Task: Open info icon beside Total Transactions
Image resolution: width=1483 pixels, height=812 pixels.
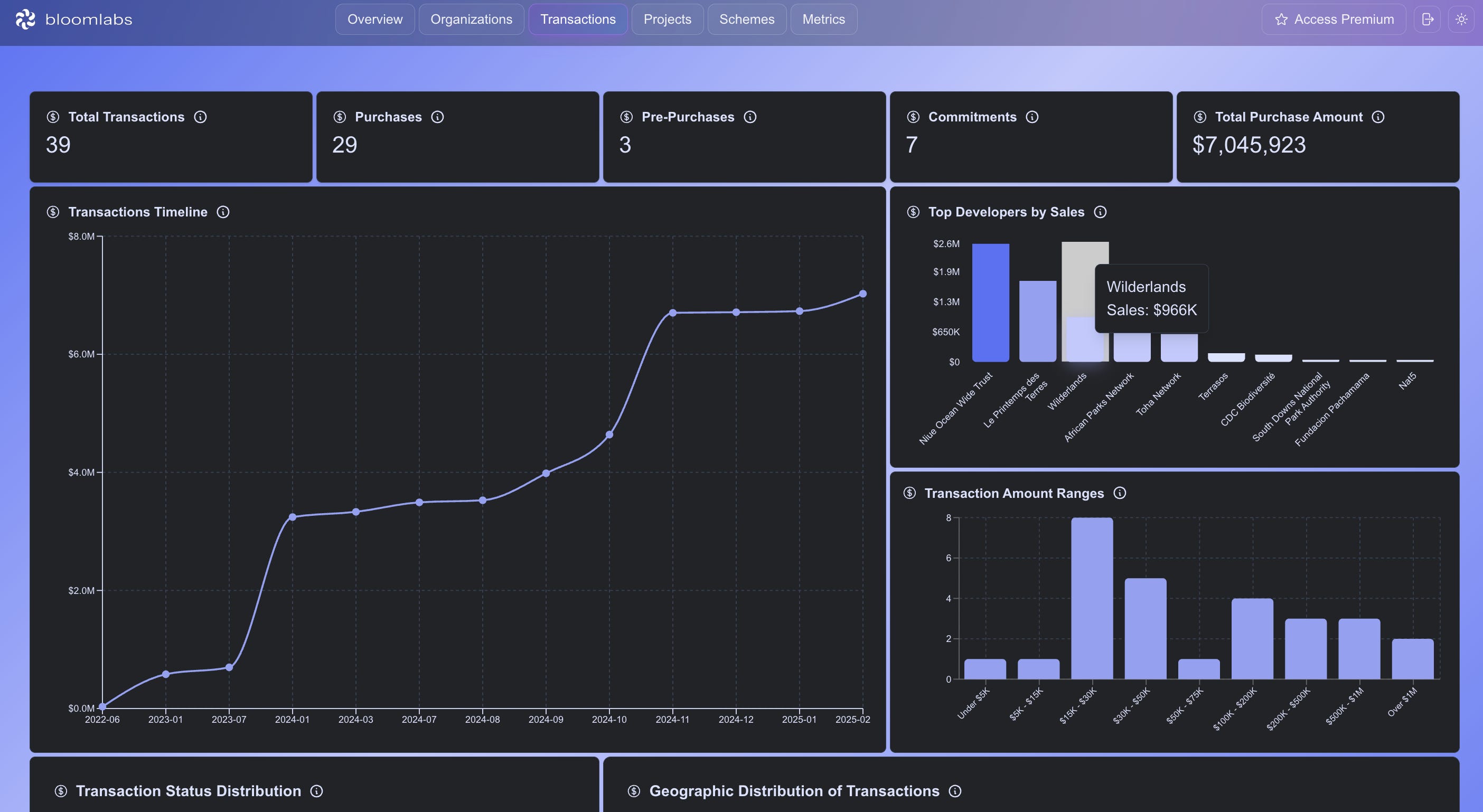Action: 200,117
